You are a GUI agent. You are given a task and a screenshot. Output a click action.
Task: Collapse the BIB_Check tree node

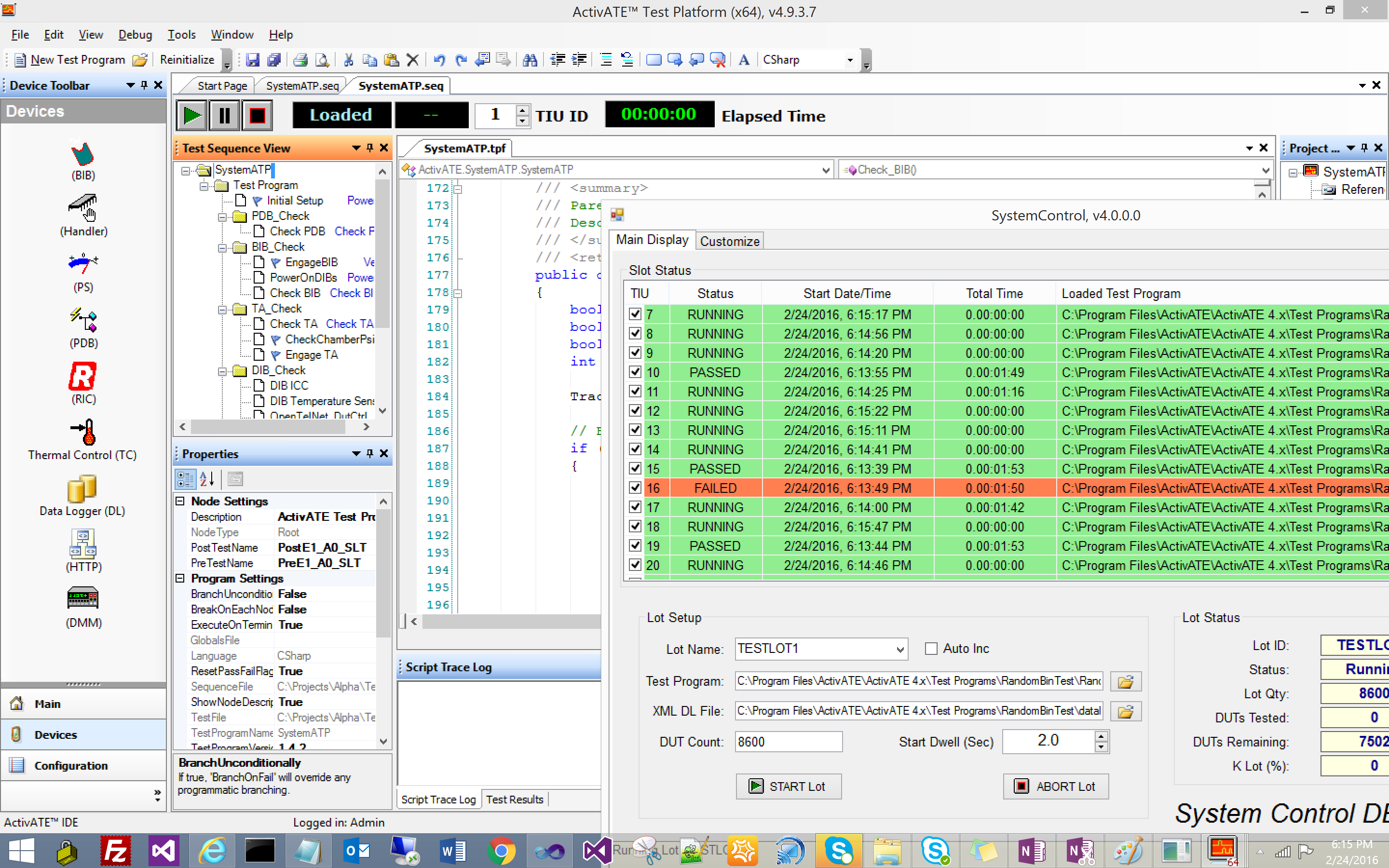tap(223, 246)
